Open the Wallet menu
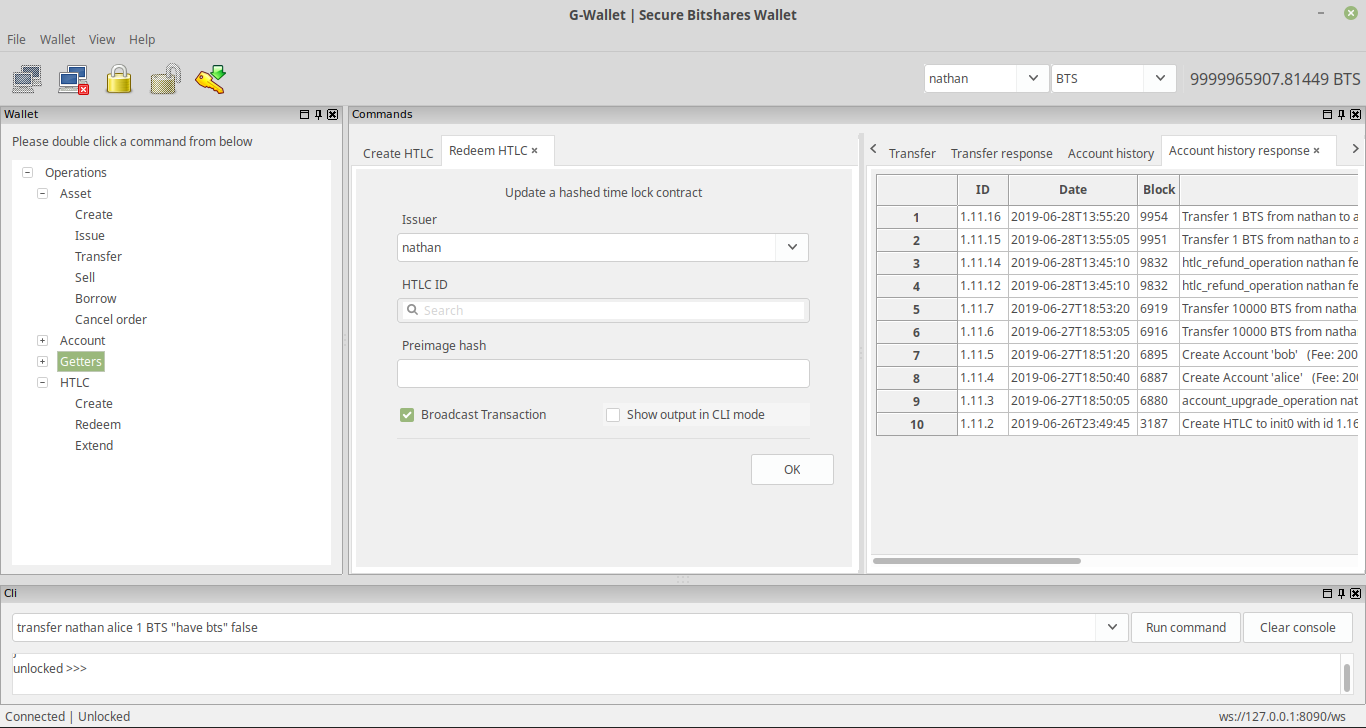 [x=57, y=40]
